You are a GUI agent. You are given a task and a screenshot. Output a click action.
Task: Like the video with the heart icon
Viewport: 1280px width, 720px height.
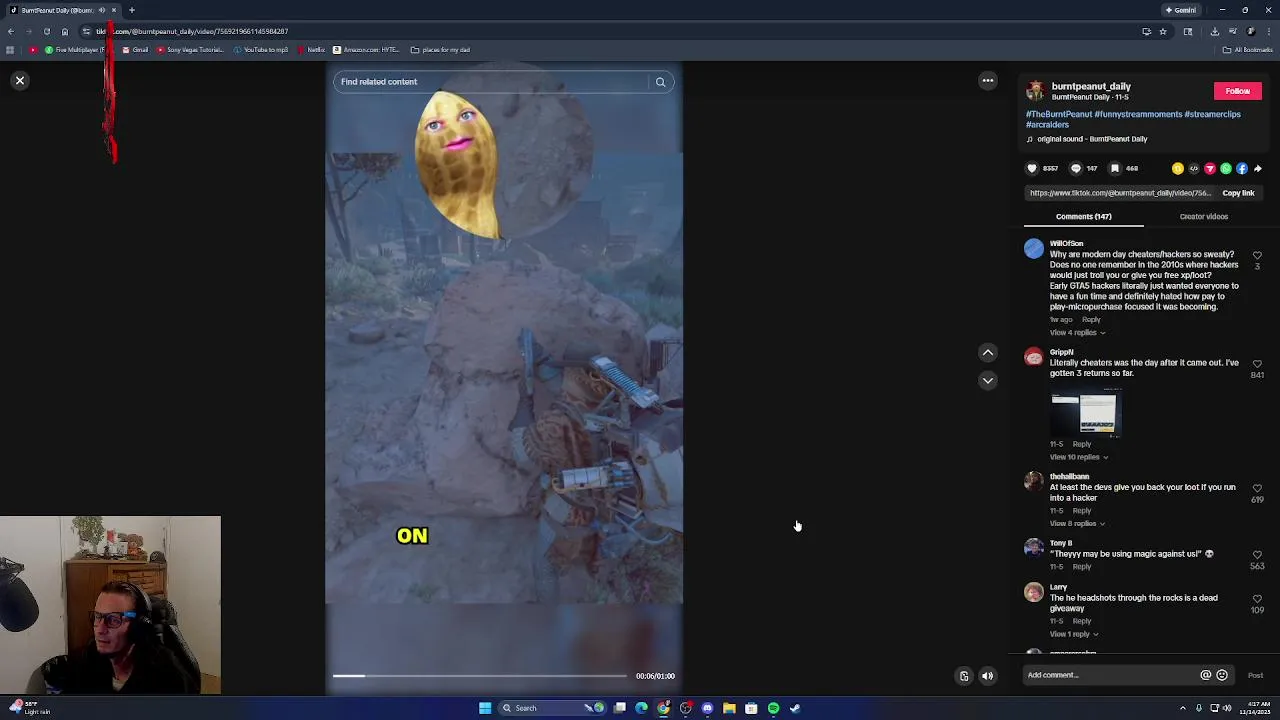[x=1032, y=168]
